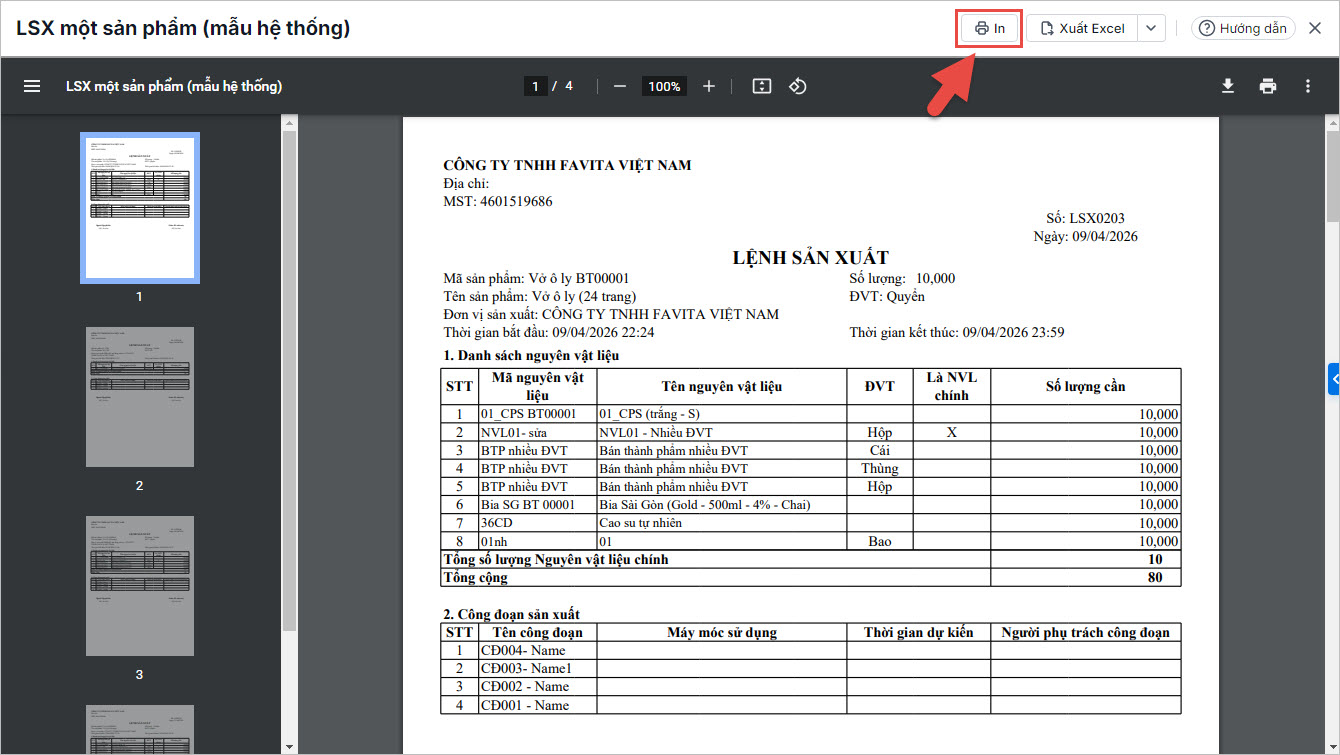Click the Số lượng cần column header
The image size is (1340, 755).
pyautogui.click(x=1086, y=386)
